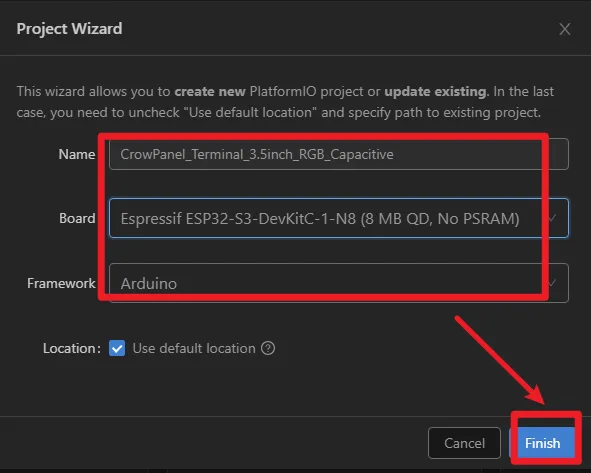Select the Name field label
Screen dimensions: 591x473
coord(77,154)
